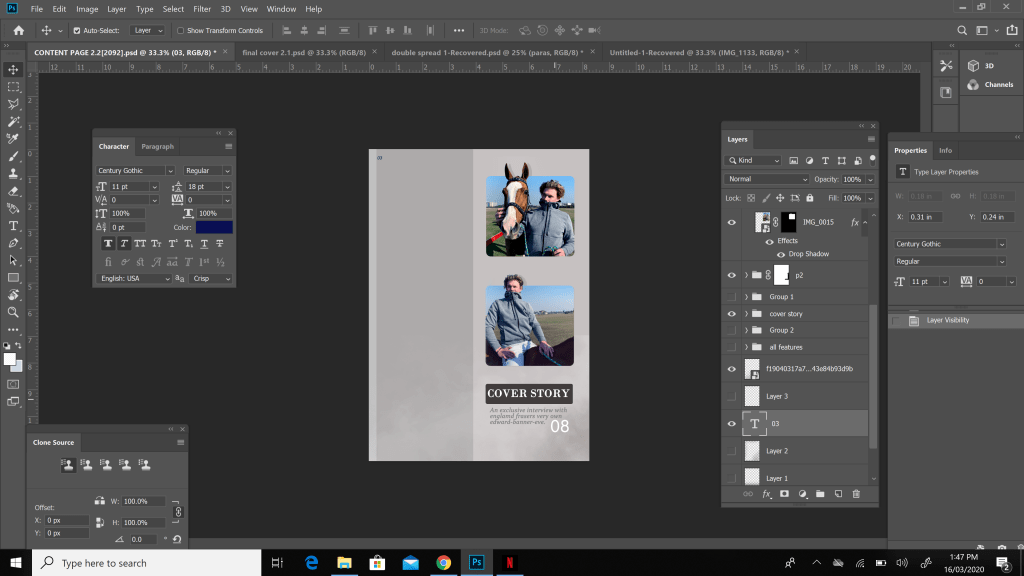This screenshot has height=576, width=1024.
Task: Hide the cover story group
Action: [x=732, y=313]
